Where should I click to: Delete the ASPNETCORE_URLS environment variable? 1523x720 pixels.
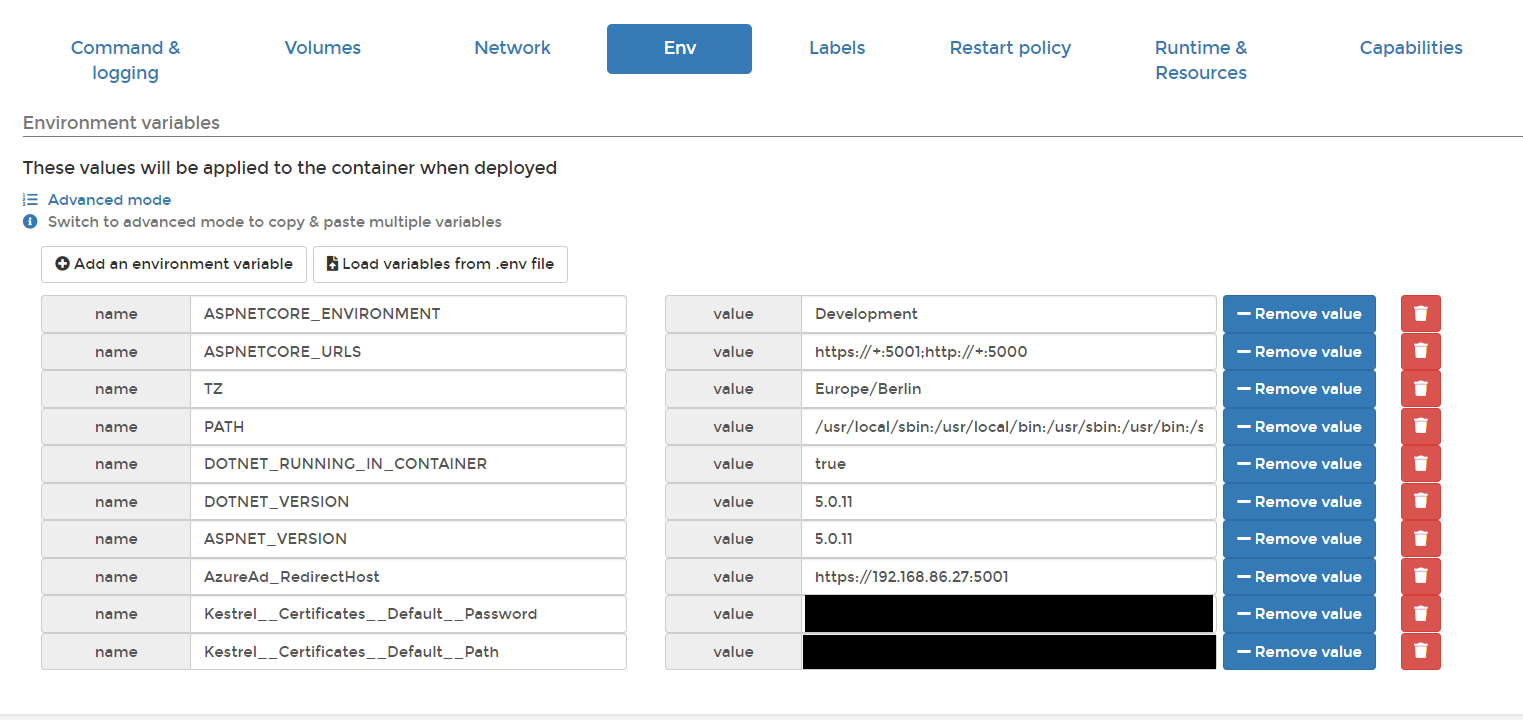1420,351
